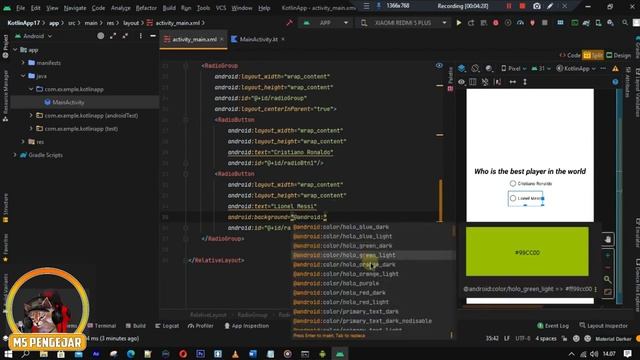
Task: Expand the Gradle Scripts node
Action: [15, 155]
